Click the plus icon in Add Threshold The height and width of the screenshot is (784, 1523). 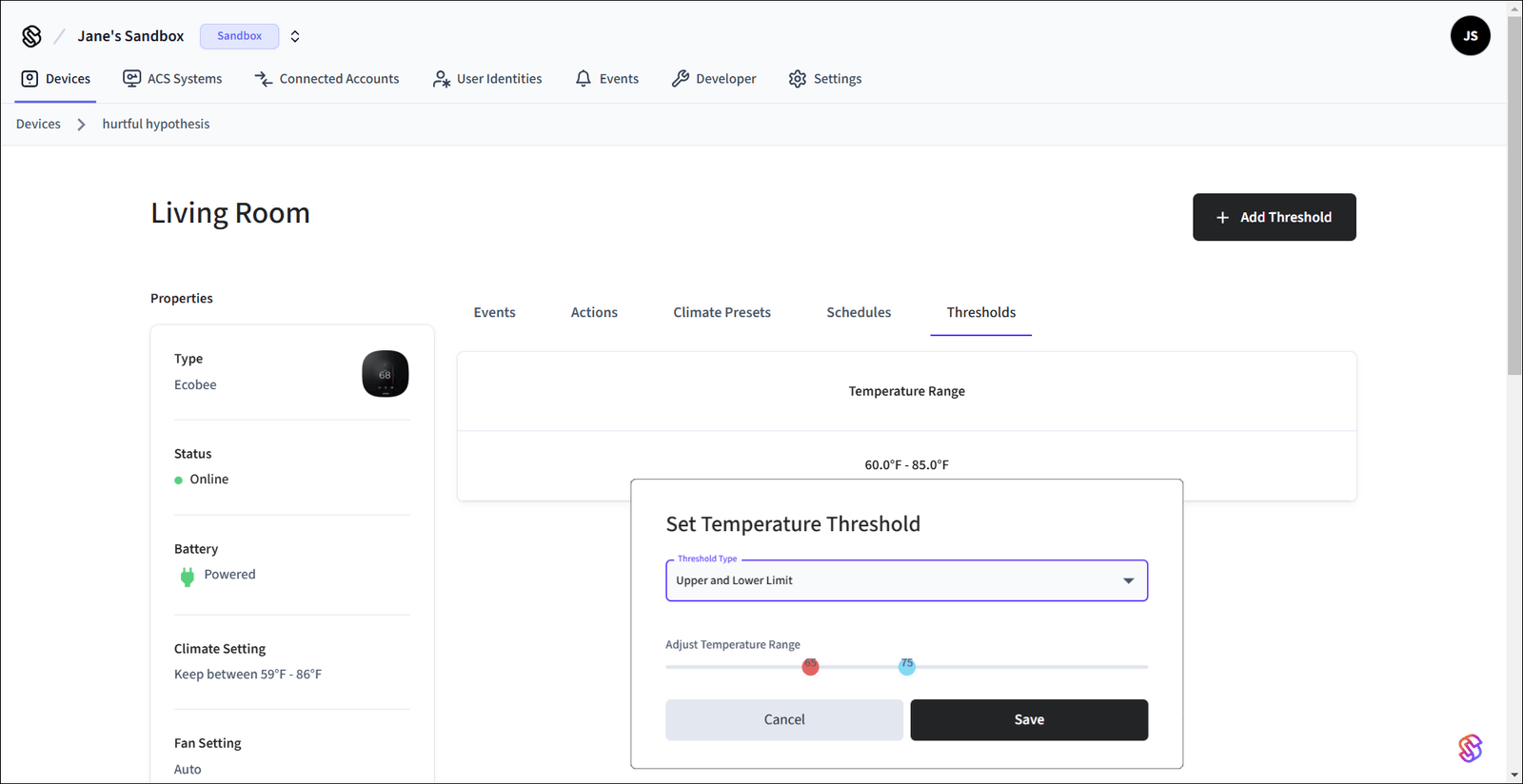click(1222, 218)
